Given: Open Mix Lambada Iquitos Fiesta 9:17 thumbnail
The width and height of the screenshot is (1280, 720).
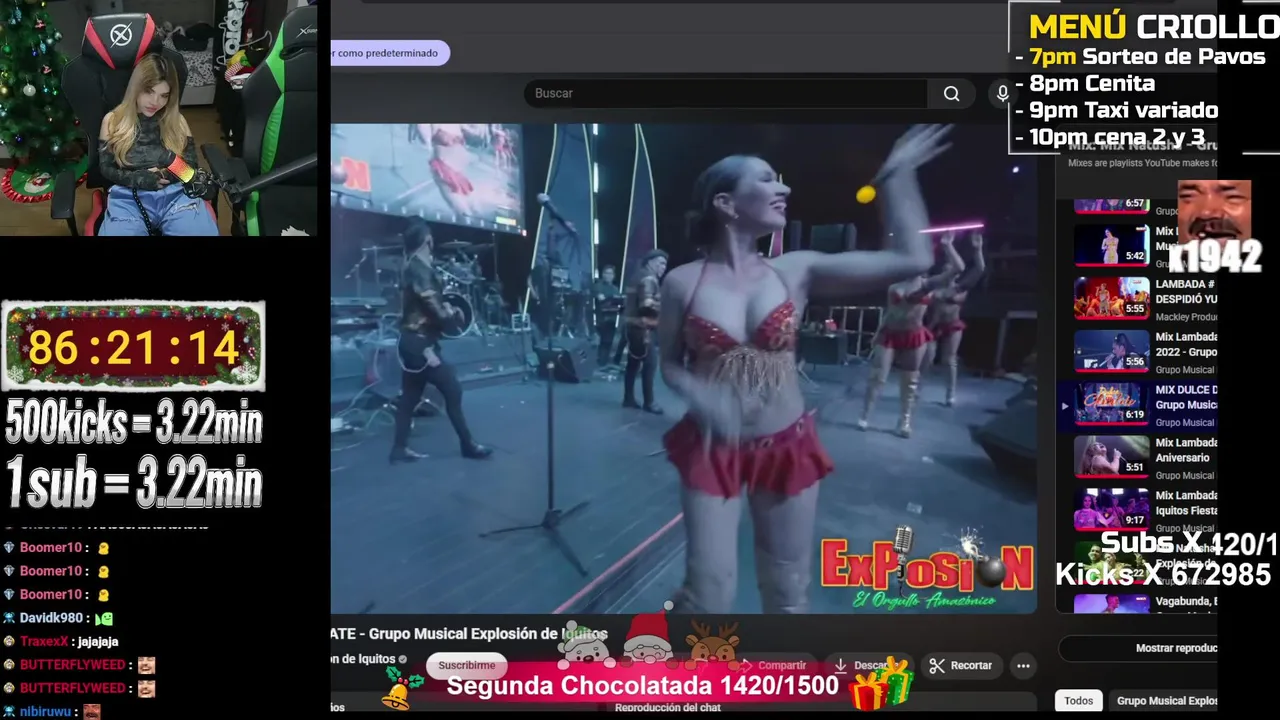Looking at the screenshot, I should pos(1112,509).
